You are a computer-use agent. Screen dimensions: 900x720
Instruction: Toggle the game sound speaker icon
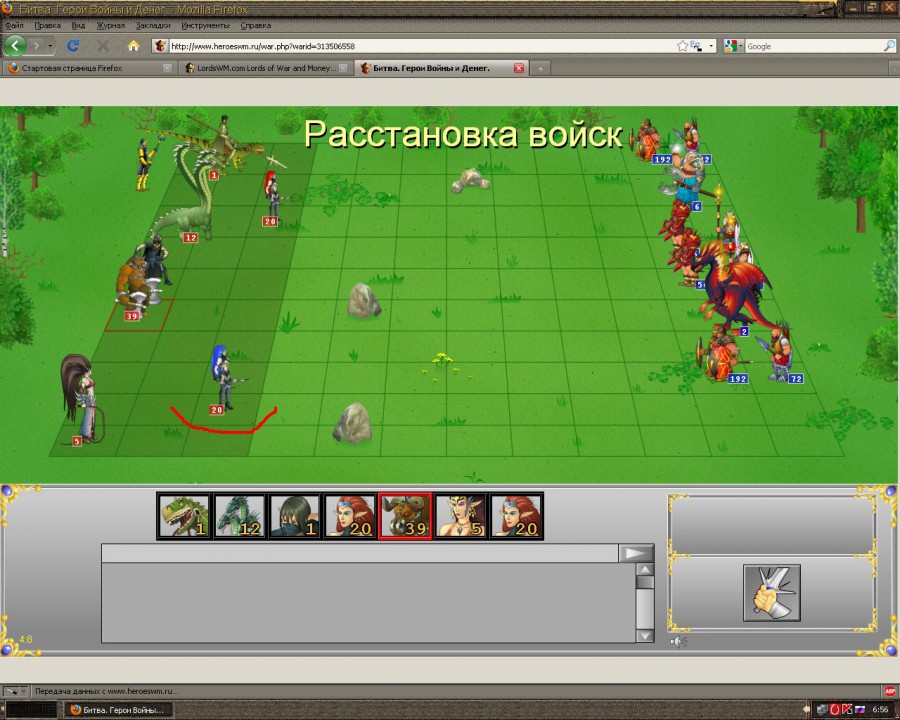point(678,641)
